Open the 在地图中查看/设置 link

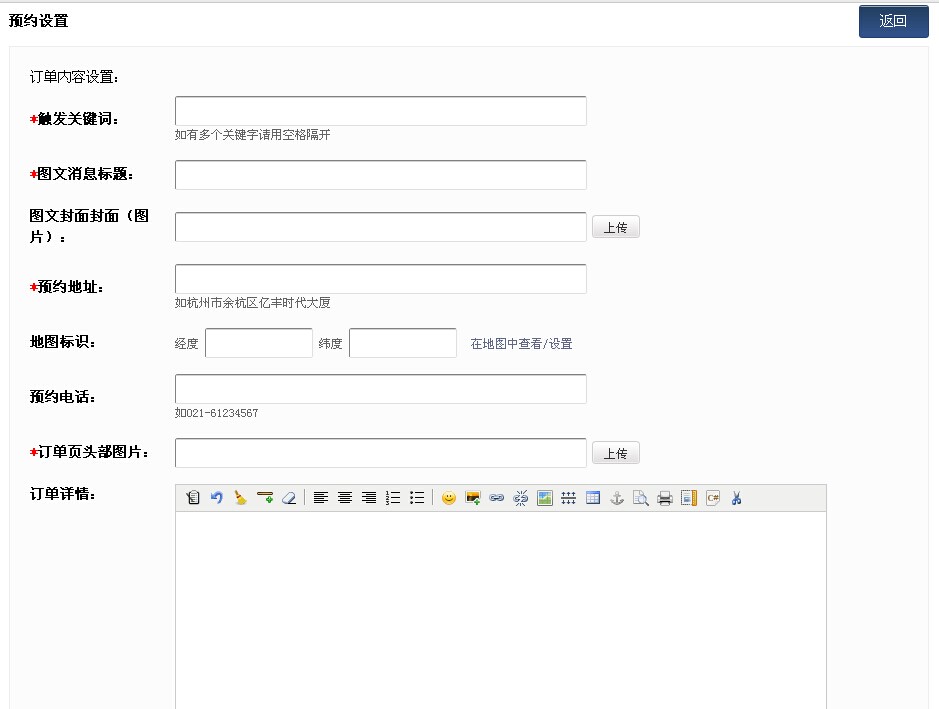point(521,344)
